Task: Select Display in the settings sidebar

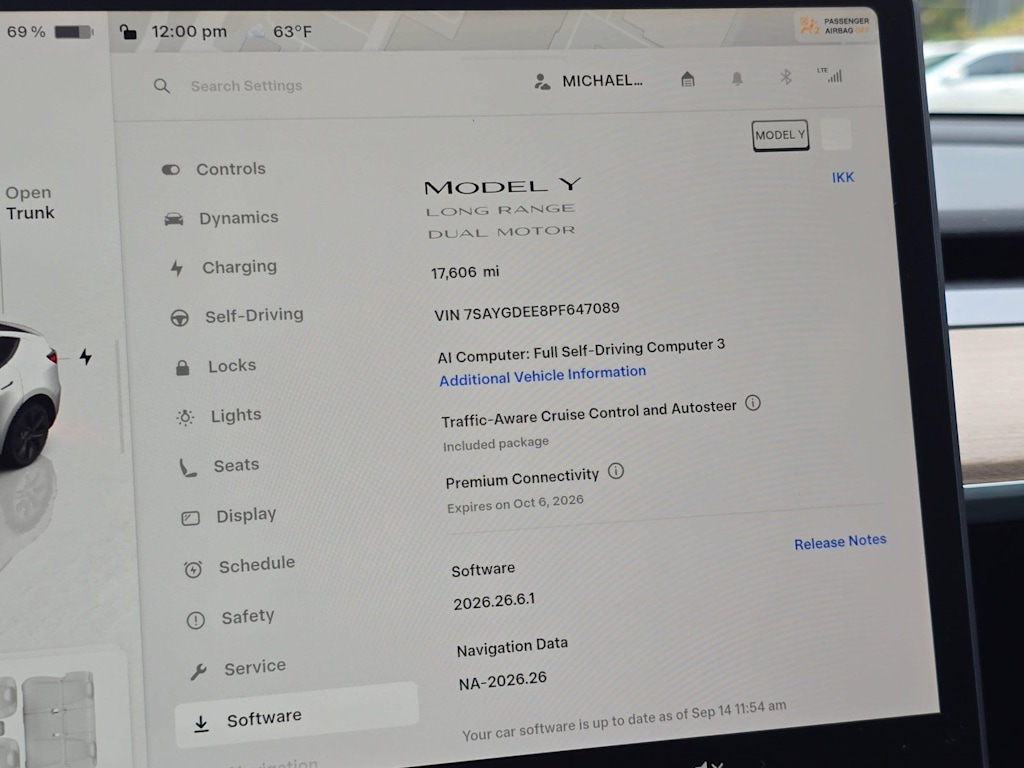Action: pos(229,516)
